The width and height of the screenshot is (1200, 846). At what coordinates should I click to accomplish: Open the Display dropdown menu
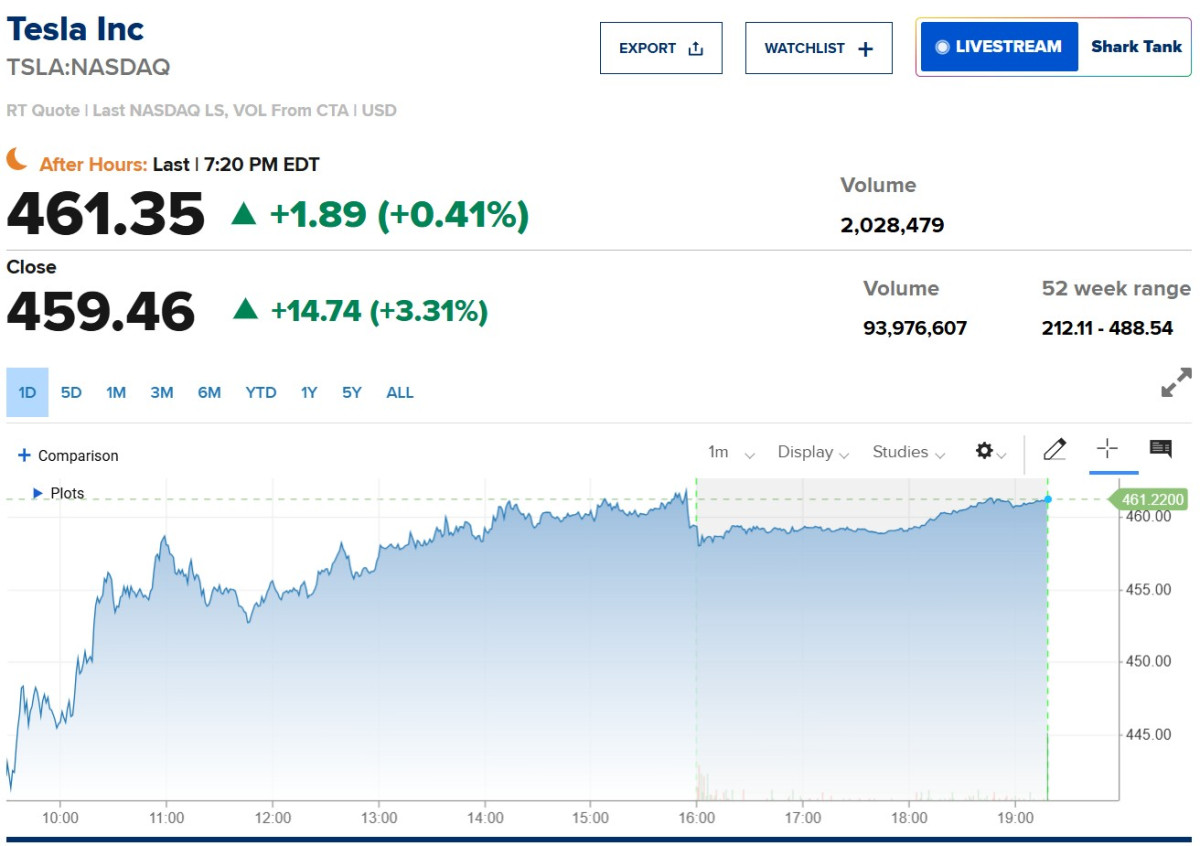tap(813, 452)
